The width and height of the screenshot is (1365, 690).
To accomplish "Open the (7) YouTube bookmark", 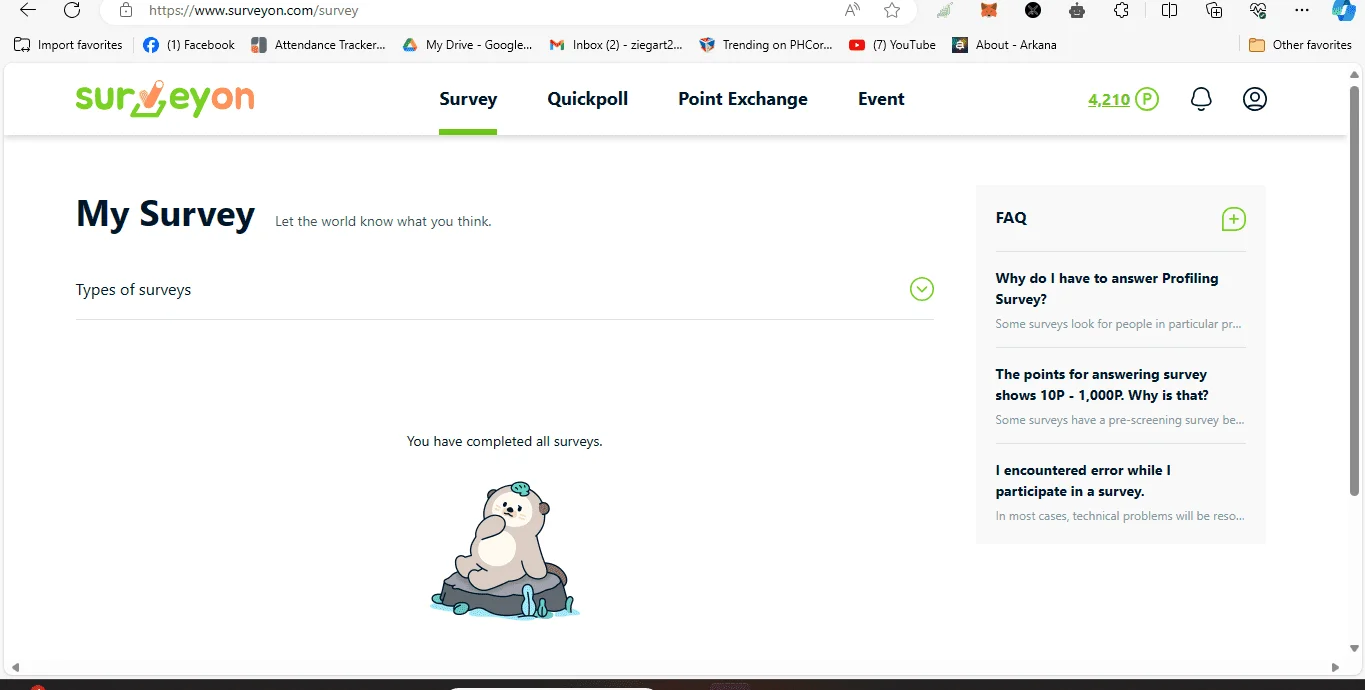I will [x=892, y=45].
